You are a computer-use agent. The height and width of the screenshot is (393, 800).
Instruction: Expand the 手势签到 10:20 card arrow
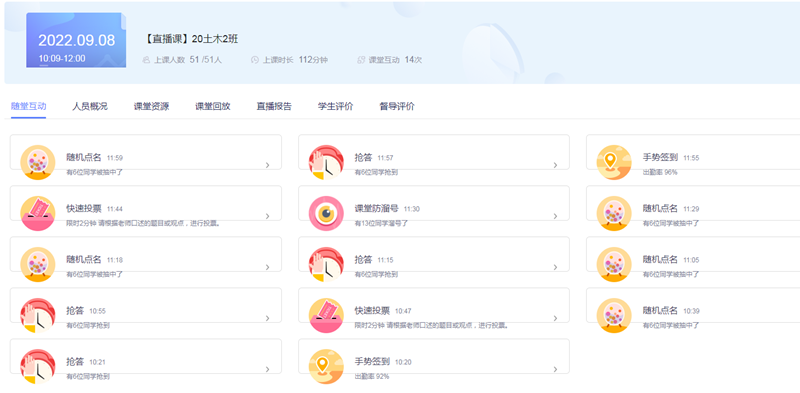tap(556, 369)
